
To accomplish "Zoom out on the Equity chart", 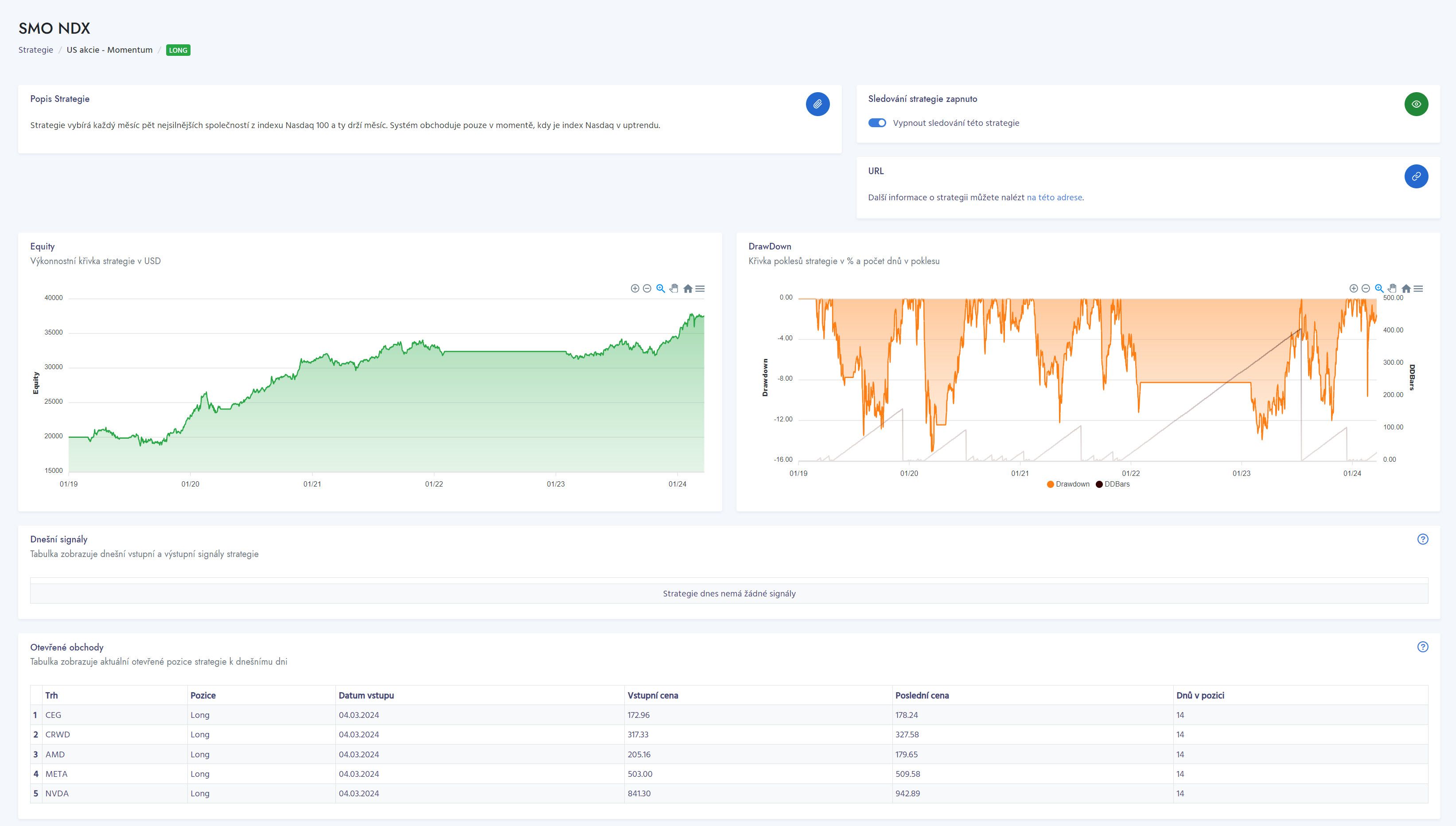I will [x=646, y=289].
